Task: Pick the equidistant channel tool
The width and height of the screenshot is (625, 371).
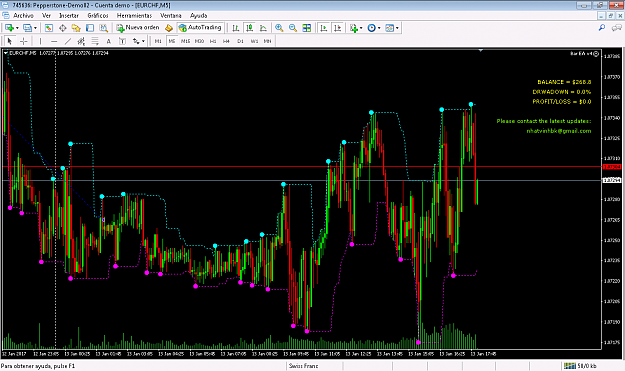Action: point(81,41)
